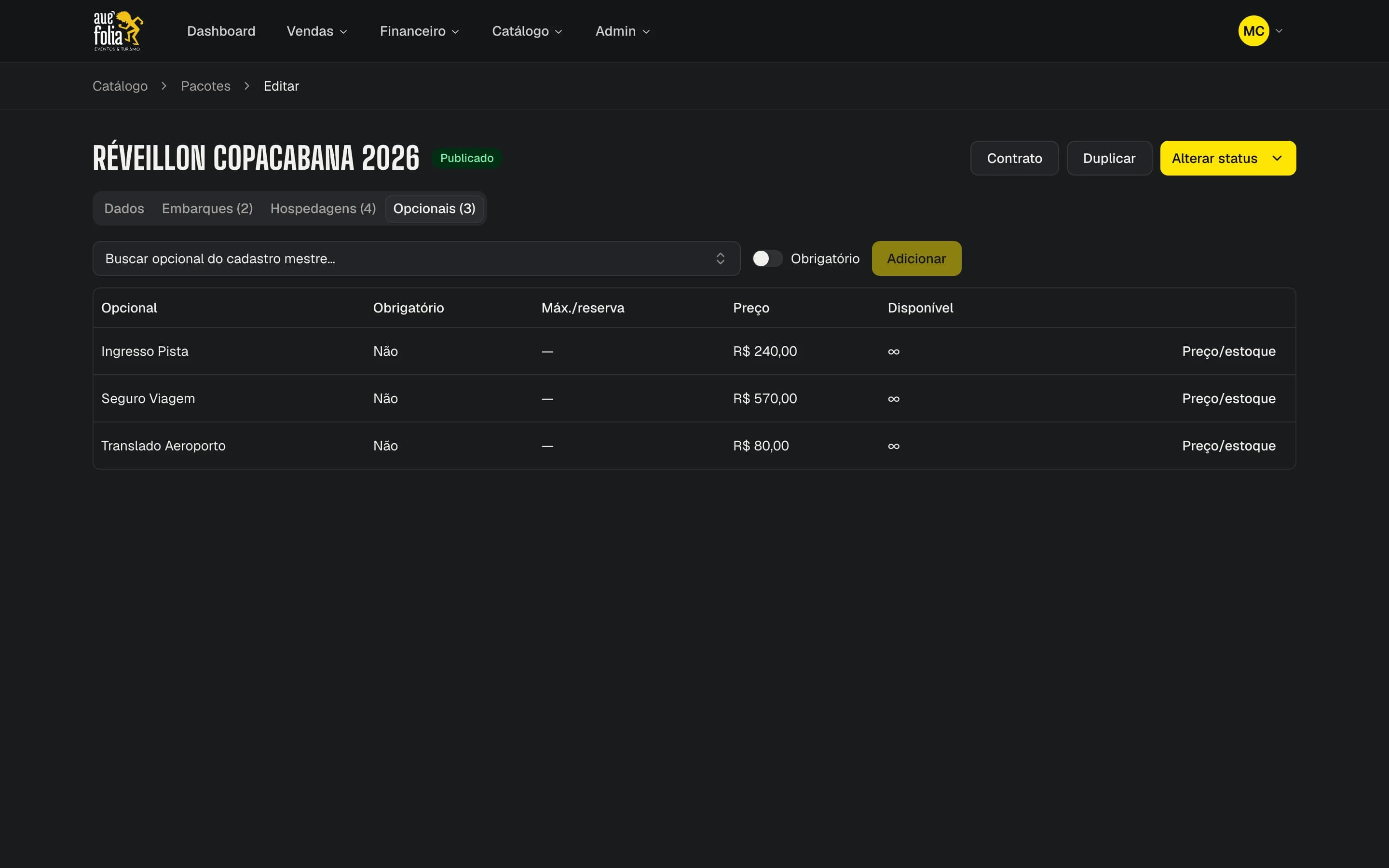
Task: Open Preço/estoque for Translado Aeroporto
Action: tap(1228, 446)
